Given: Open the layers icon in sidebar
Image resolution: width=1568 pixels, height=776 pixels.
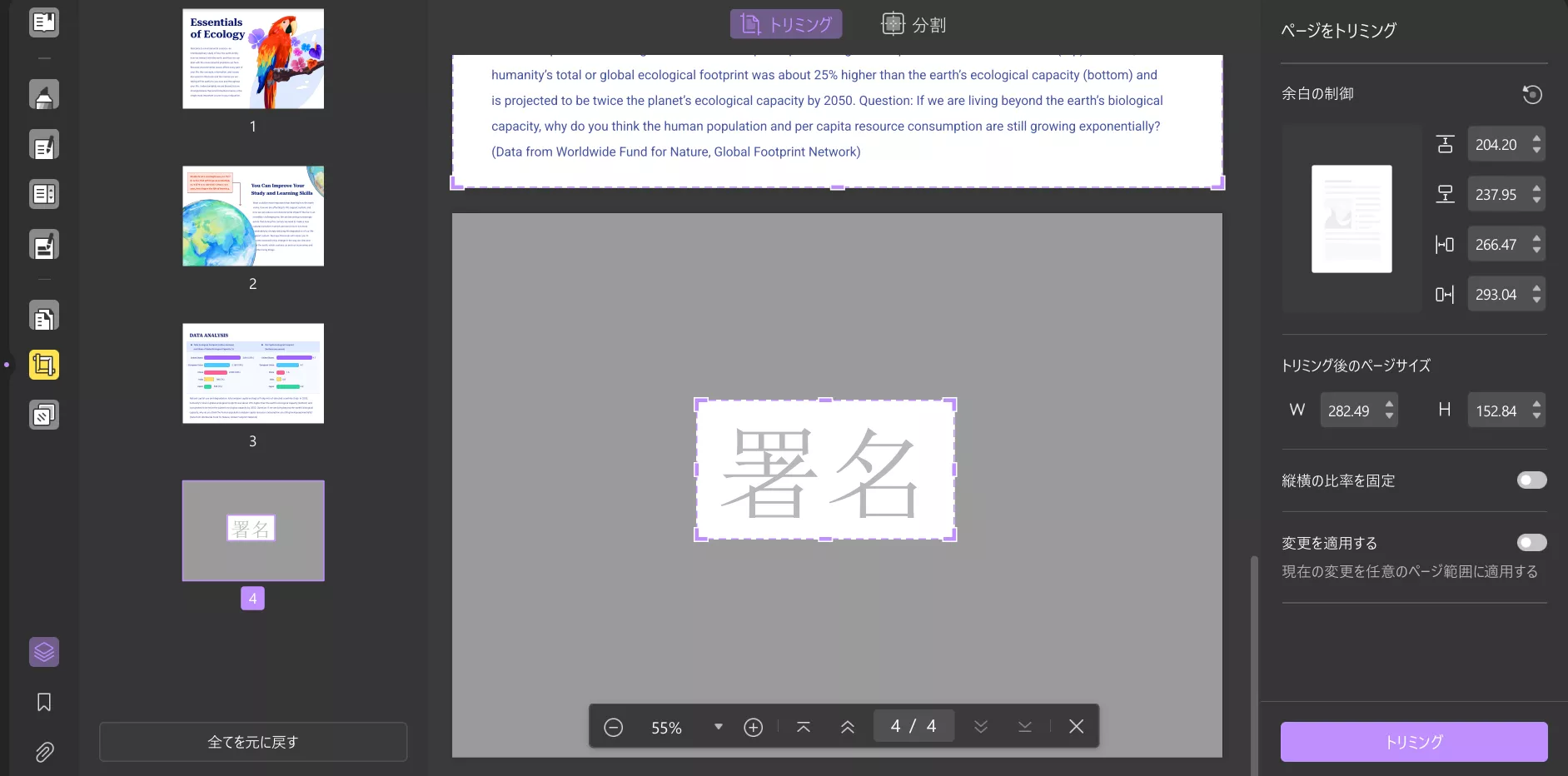Looking at the screenshot, I should 44,652.
